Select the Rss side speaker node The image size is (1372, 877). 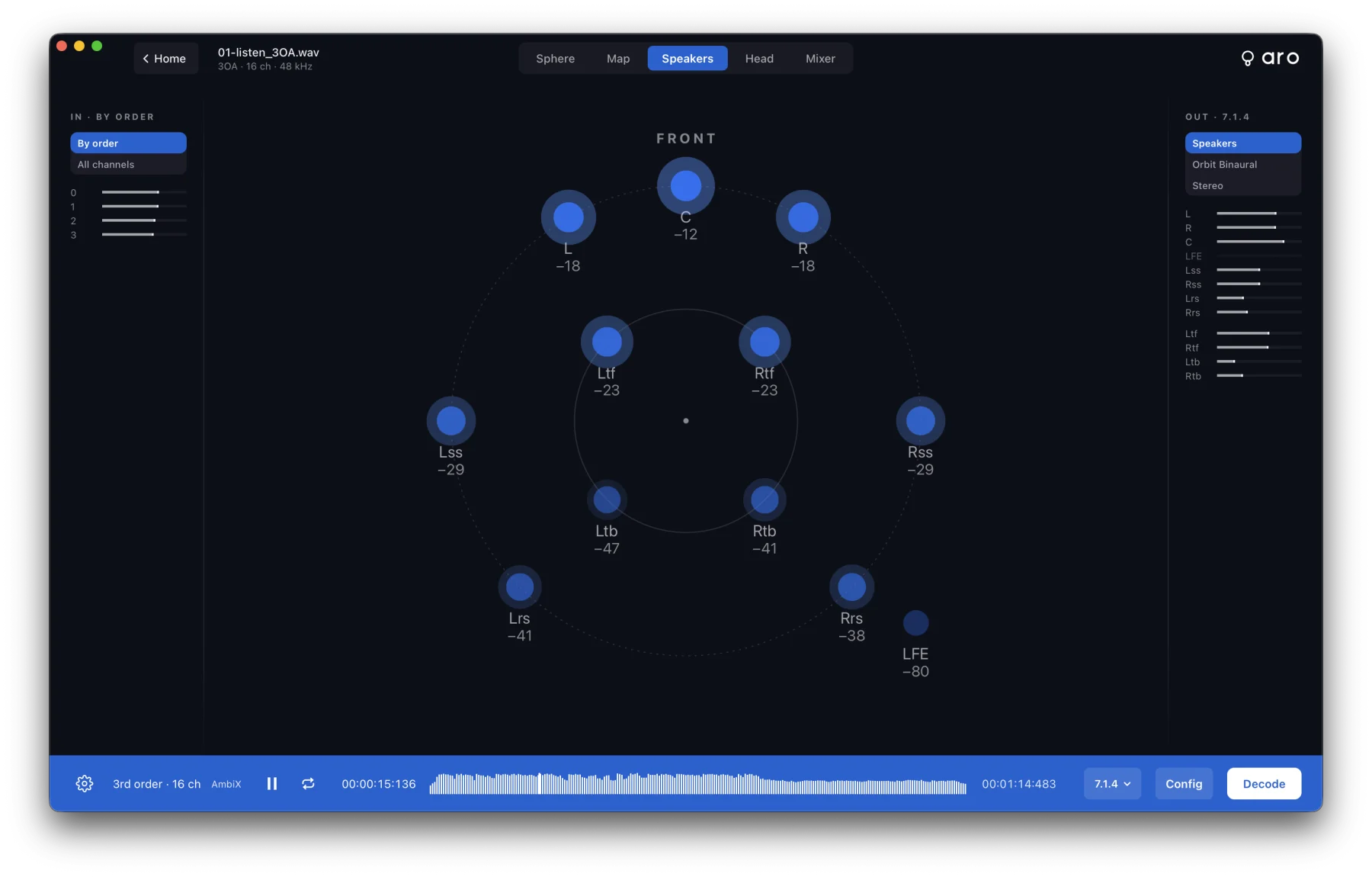[x=921, y=421]
